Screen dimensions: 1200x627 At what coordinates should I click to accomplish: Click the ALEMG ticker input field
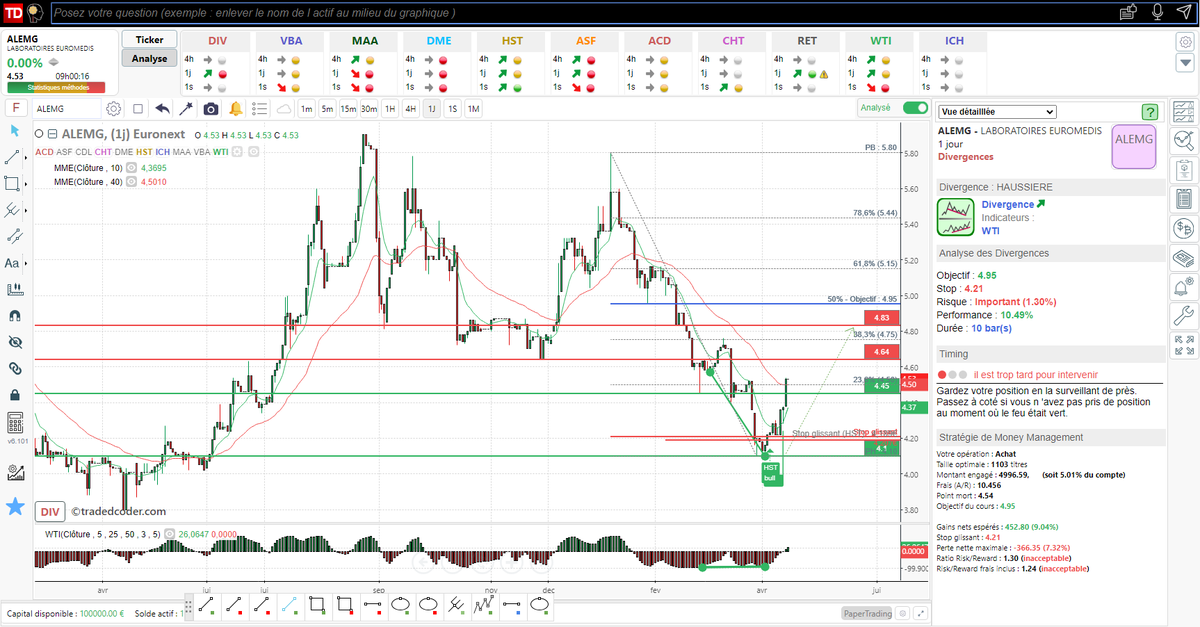click(x=68, y=109)
